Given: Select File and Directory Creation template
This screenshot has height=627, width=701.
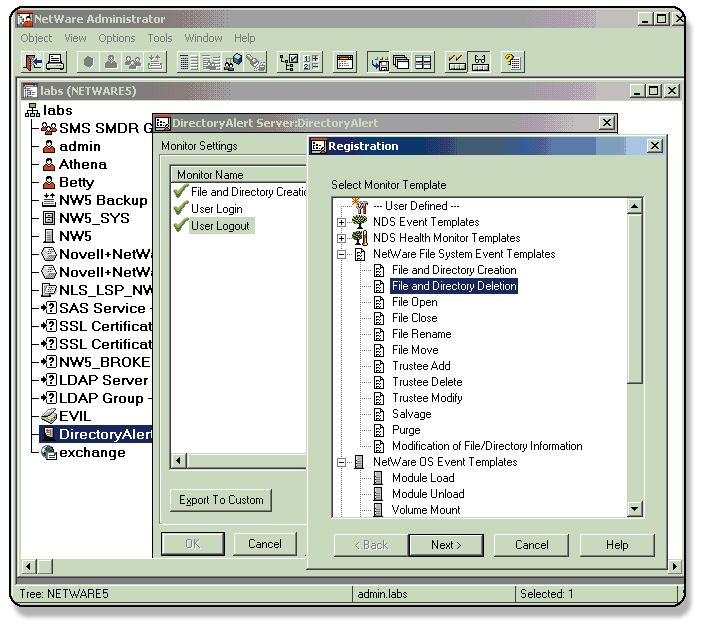Looking at the screenshot, I should pyautogui.click(x=454, y=270).
